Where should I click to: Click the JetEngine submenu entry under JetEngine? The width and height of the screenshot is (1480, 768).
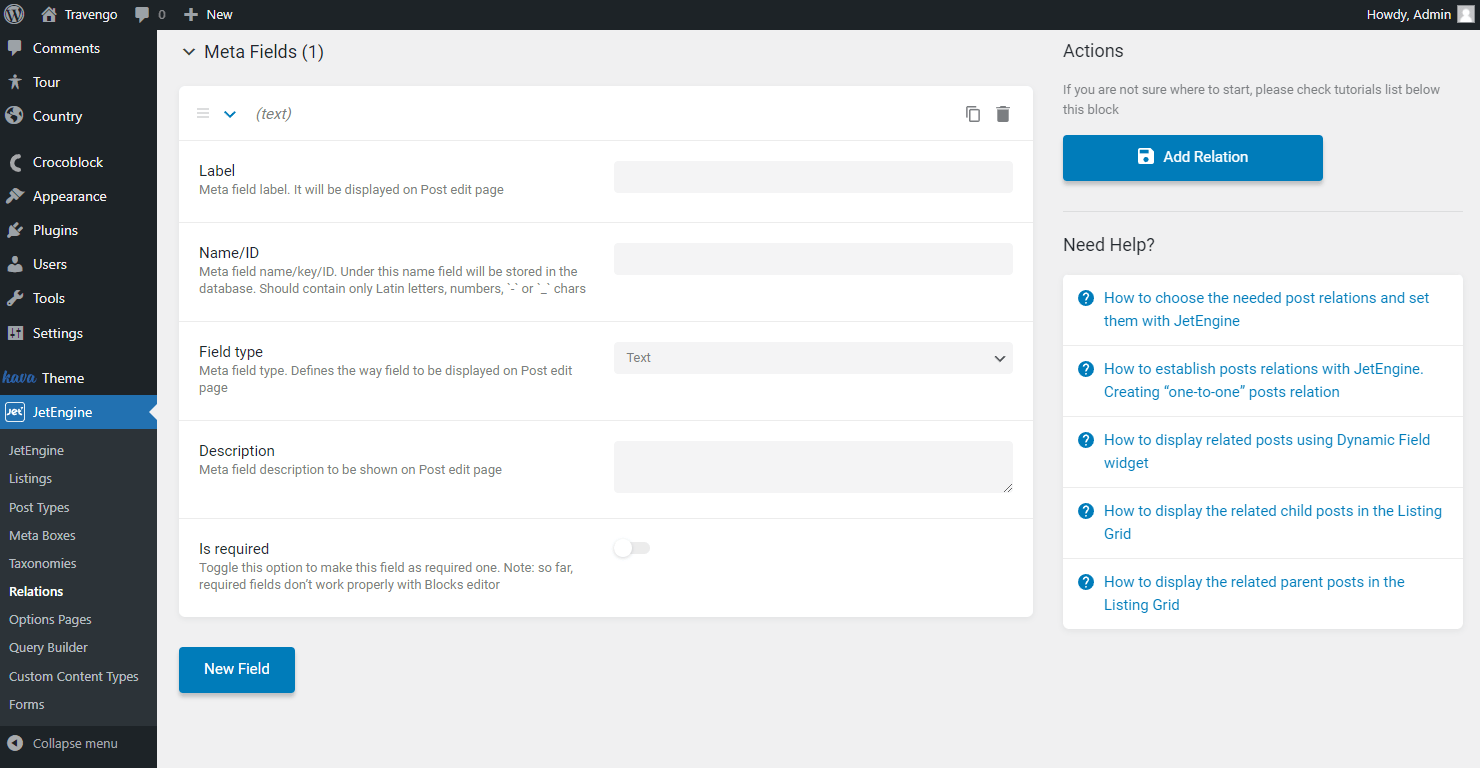tap(36, 450)
